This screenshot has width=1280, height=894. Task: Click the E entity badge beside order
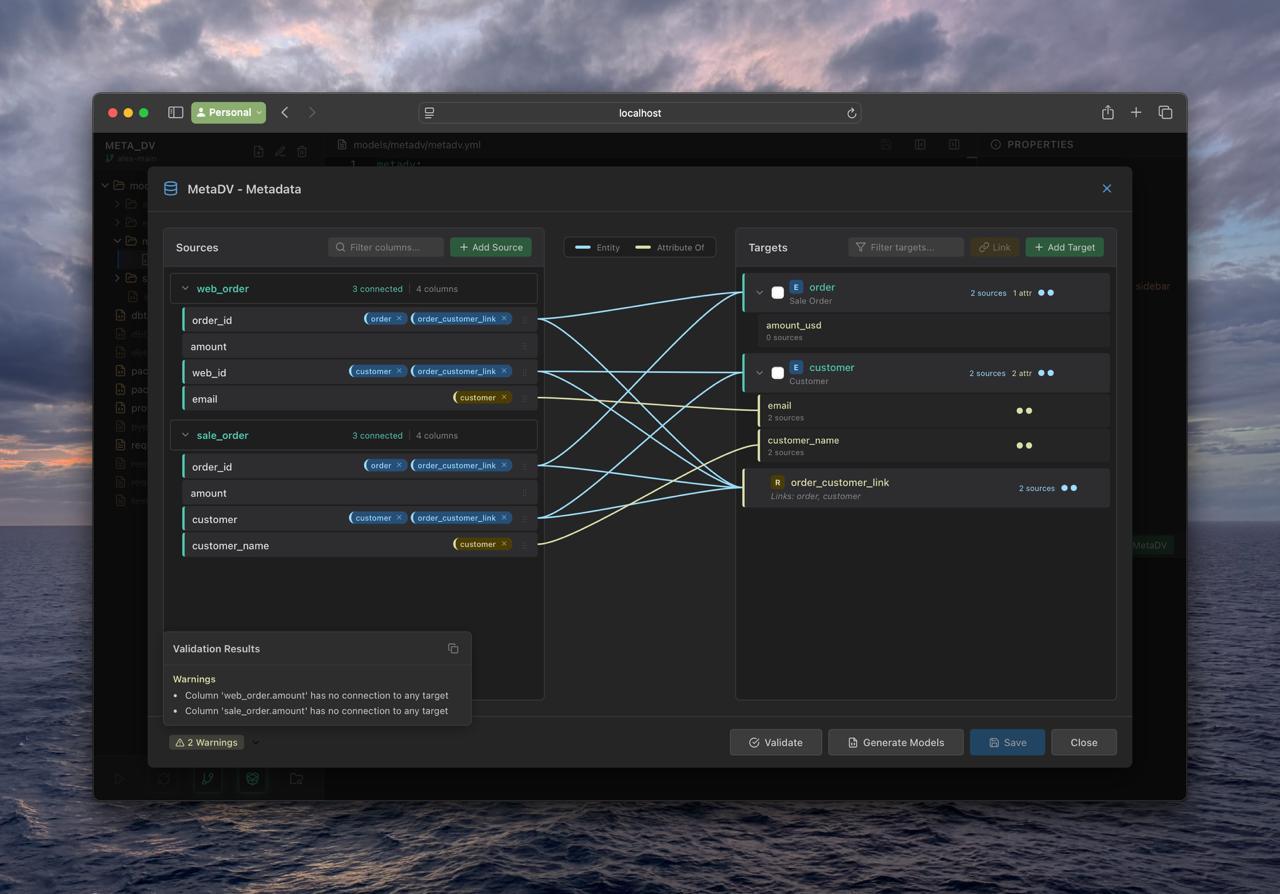point(796,287)
